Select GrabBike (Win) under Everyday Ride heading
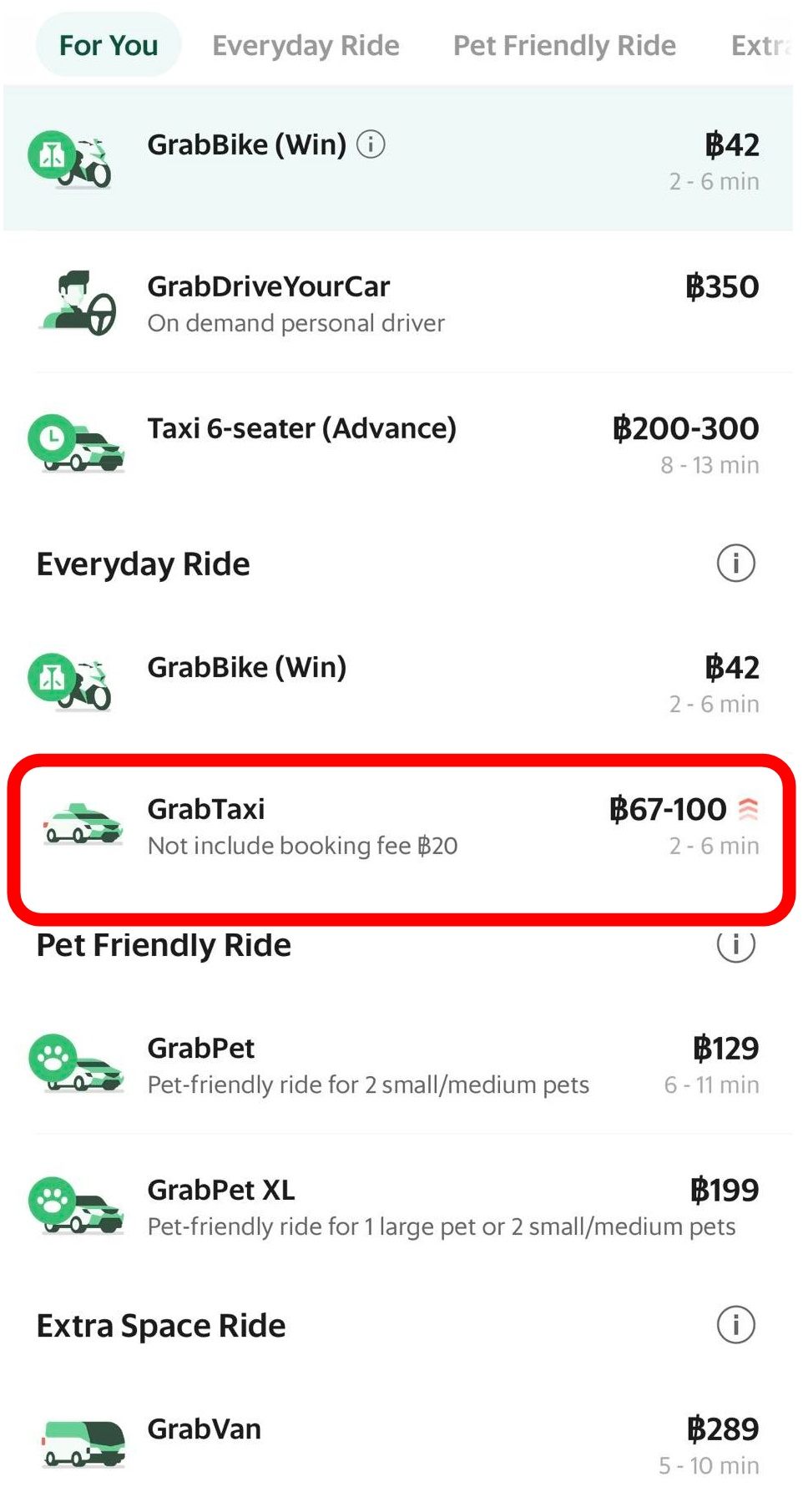 click(x=401, y=683)
